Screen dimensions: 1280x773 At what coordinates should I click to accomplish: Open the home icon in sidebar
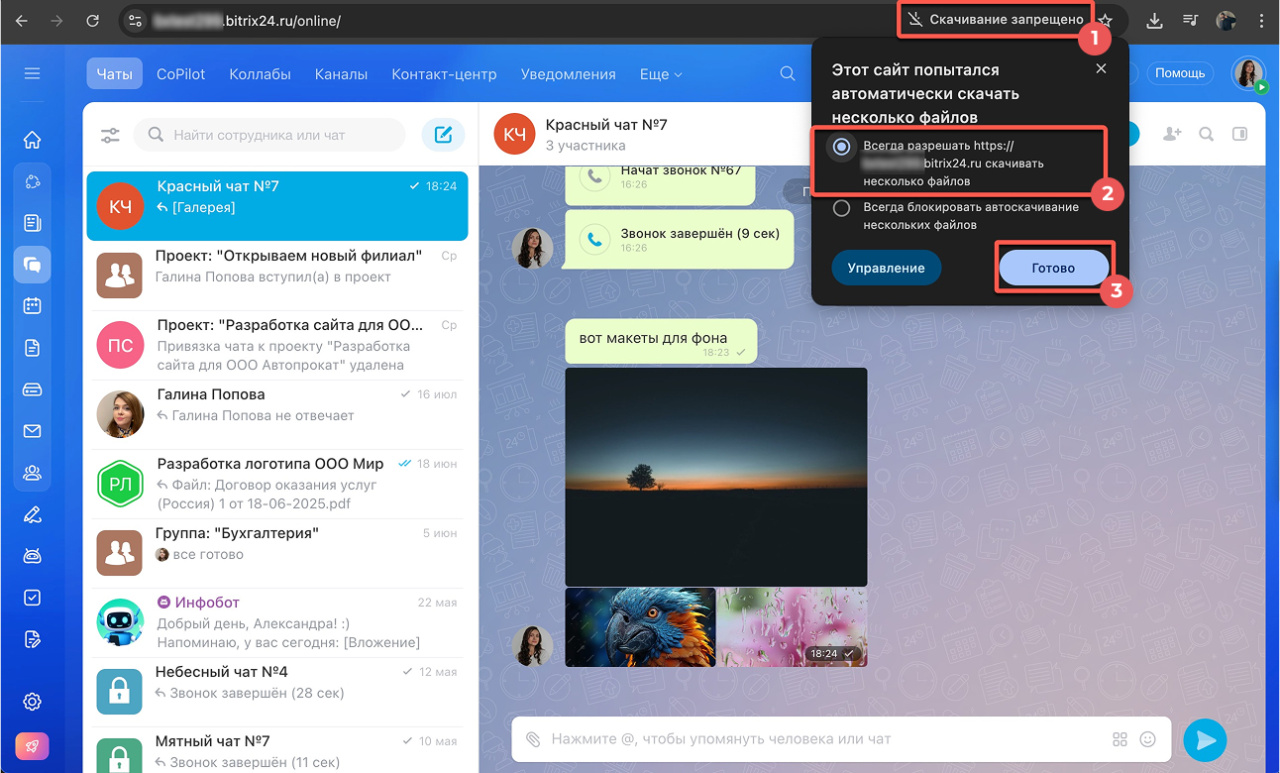pos(32,140)
